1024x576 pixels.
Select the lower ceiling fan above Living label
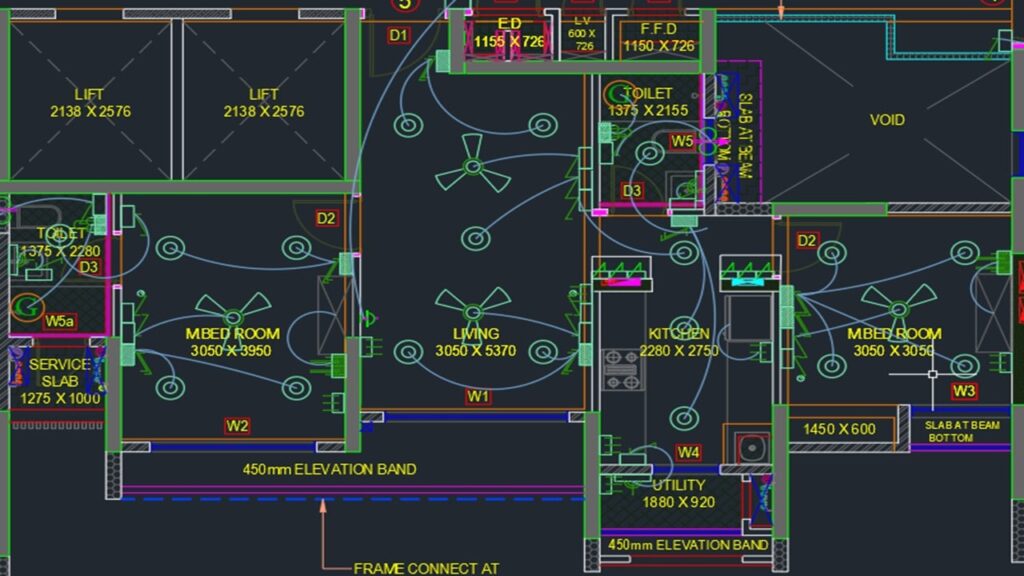(473, 304)
